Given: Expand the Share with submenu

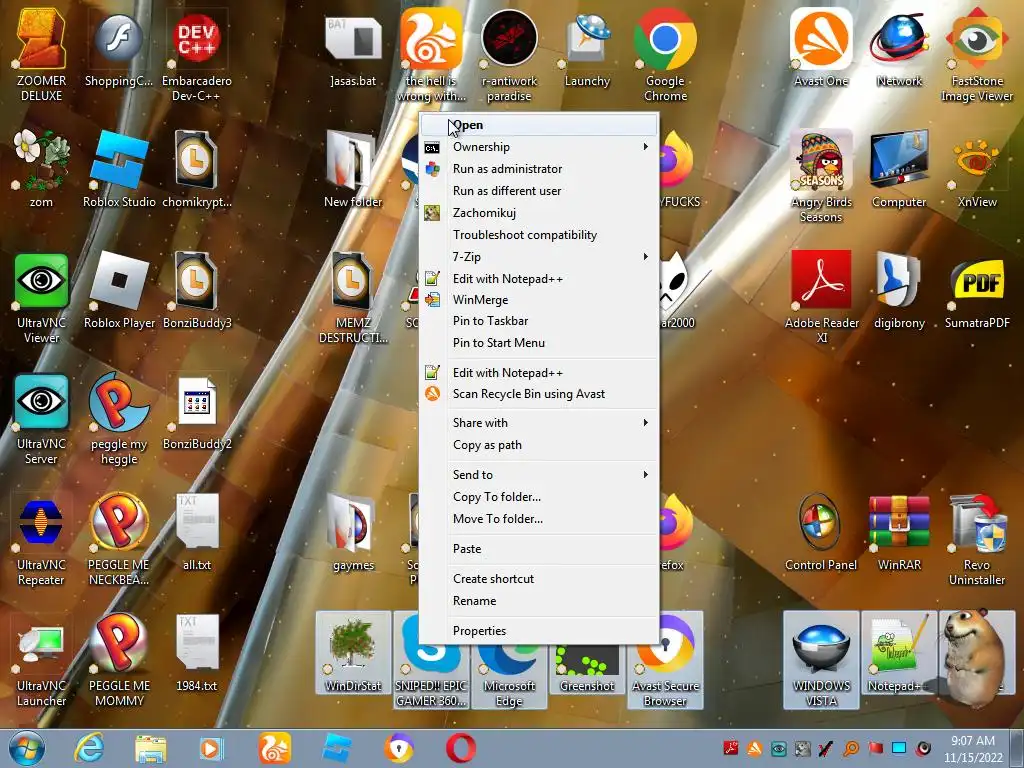Looking at the screenshot, I should pyautogui.click(x=539, y=423).
